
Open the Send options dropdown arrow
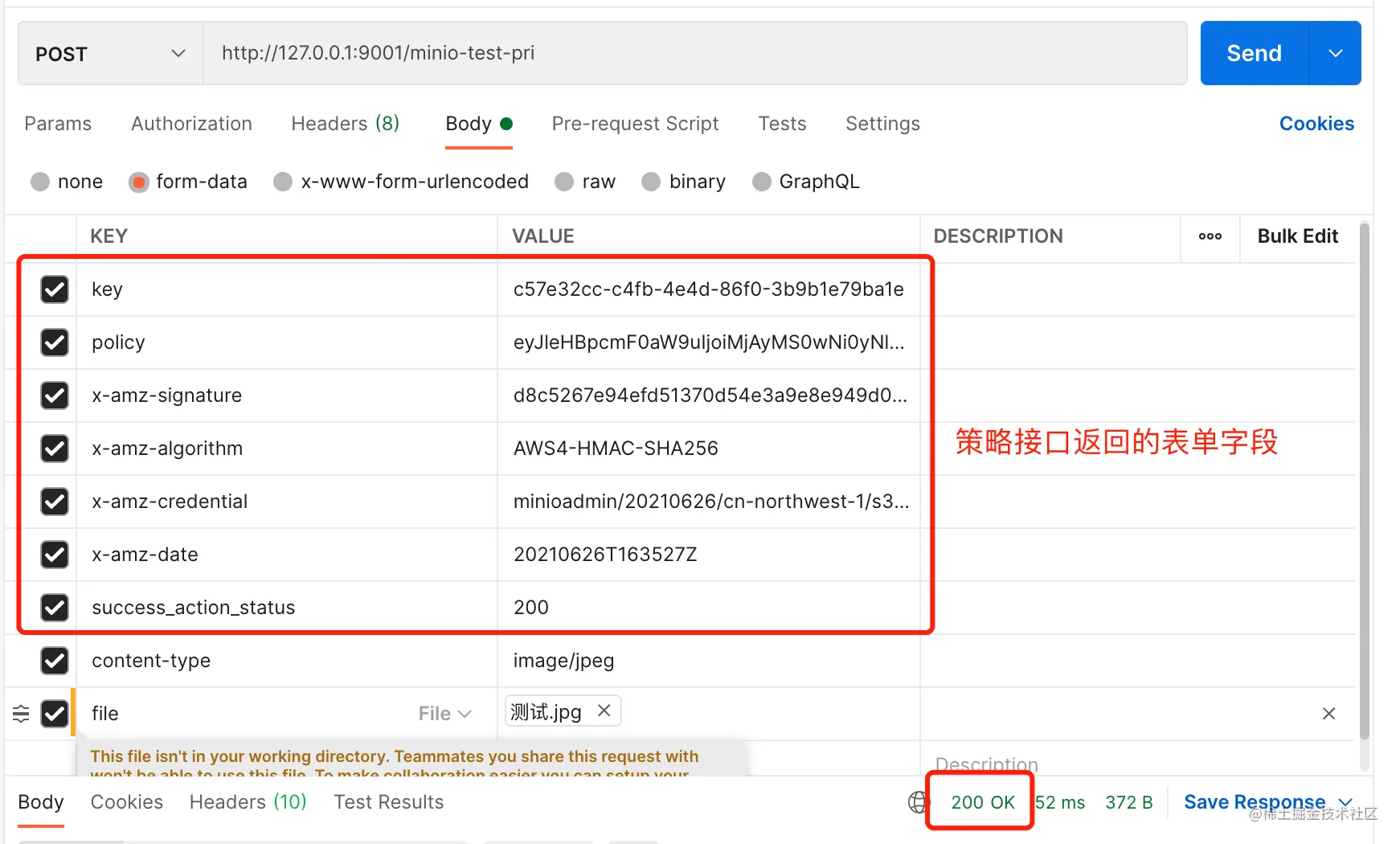[x=1336, y=53]
